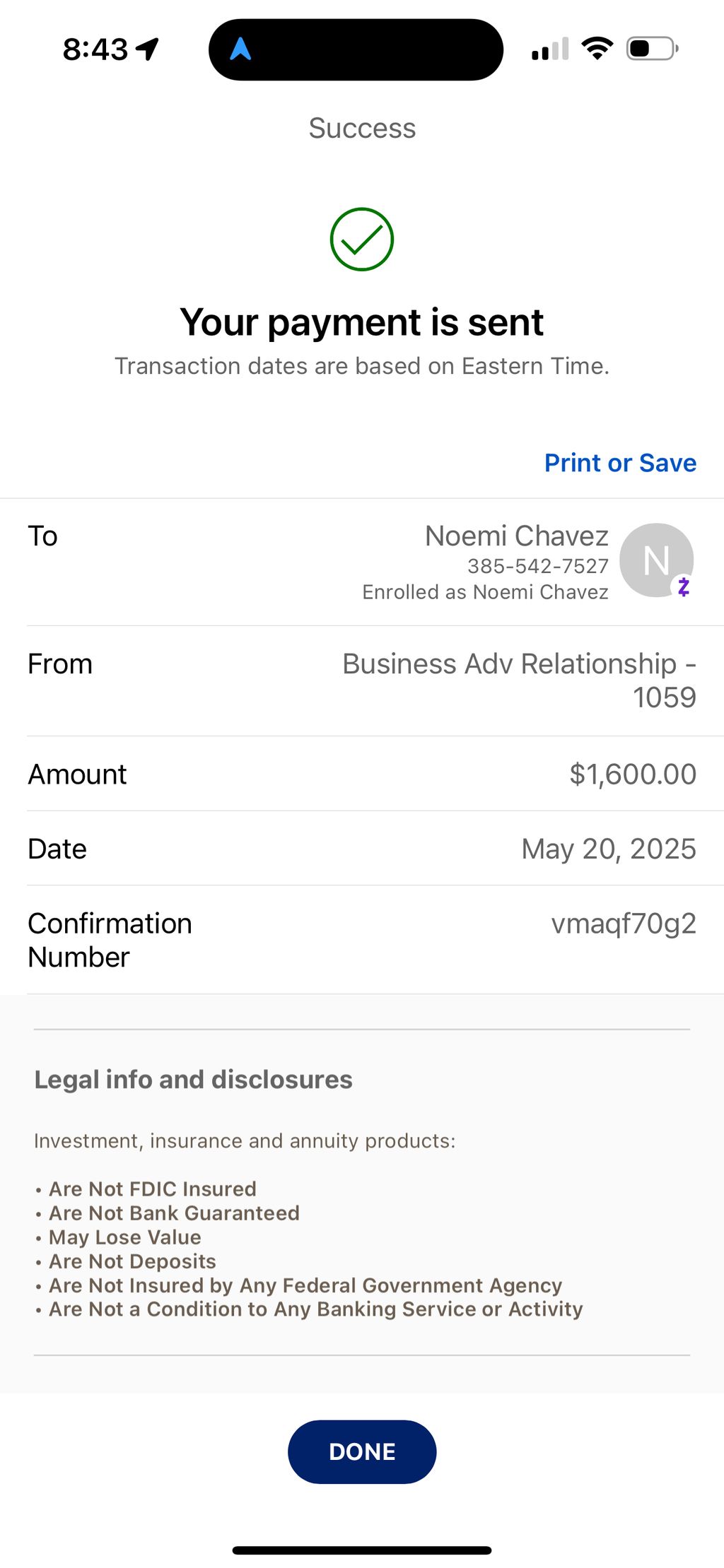Screen dimensions: 724x1568
Task: Tap the cellular signal bars icon
Action: (x=550, y=49)
